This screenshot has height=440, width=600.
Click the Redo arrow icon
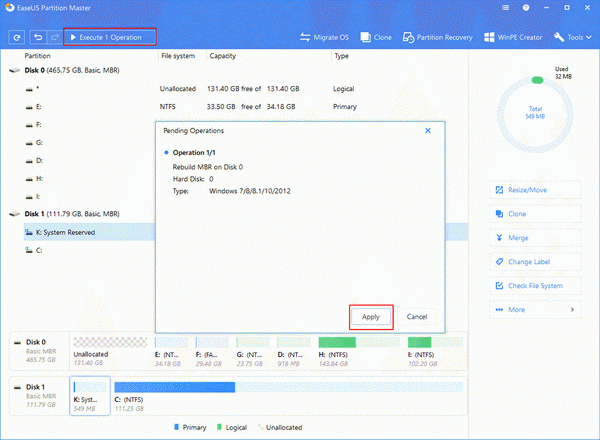tap(52, 37)
